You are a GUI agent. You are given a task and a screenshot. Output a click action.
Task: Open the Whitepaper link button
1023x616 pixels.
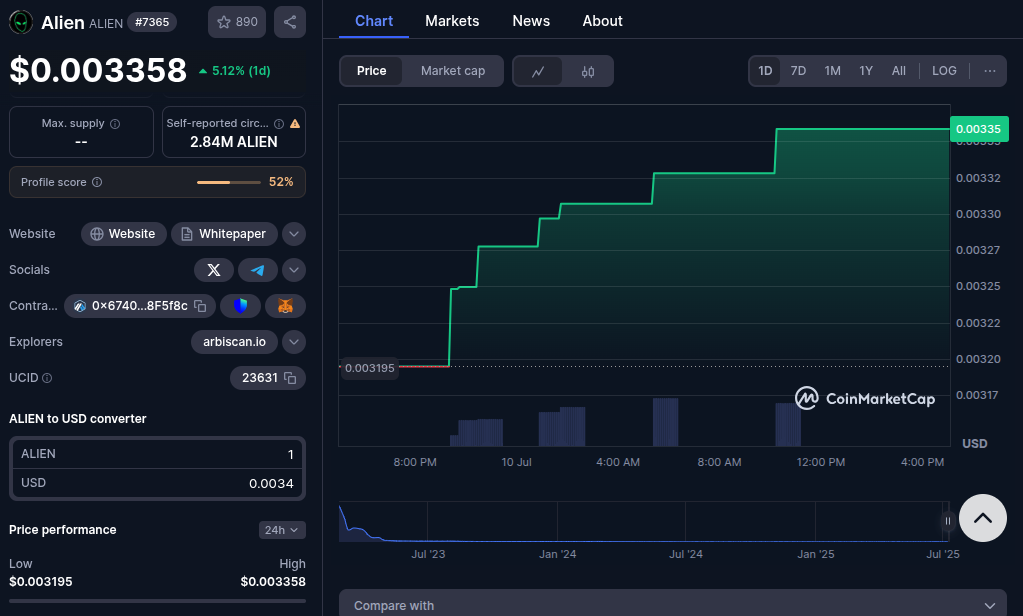(224, 234)
